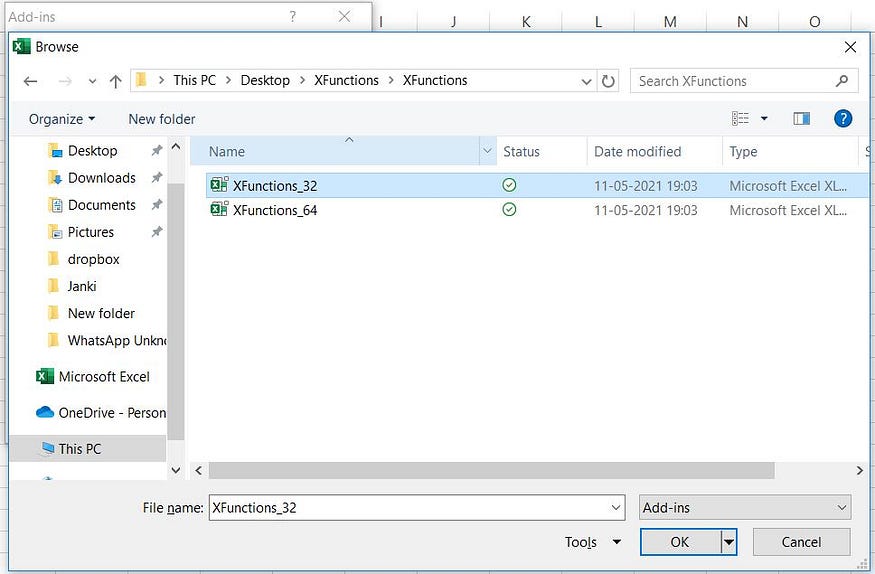Screen dimensions: 875x574
Task: Click the Add-ins dialog help question mark
Action: 292,17
